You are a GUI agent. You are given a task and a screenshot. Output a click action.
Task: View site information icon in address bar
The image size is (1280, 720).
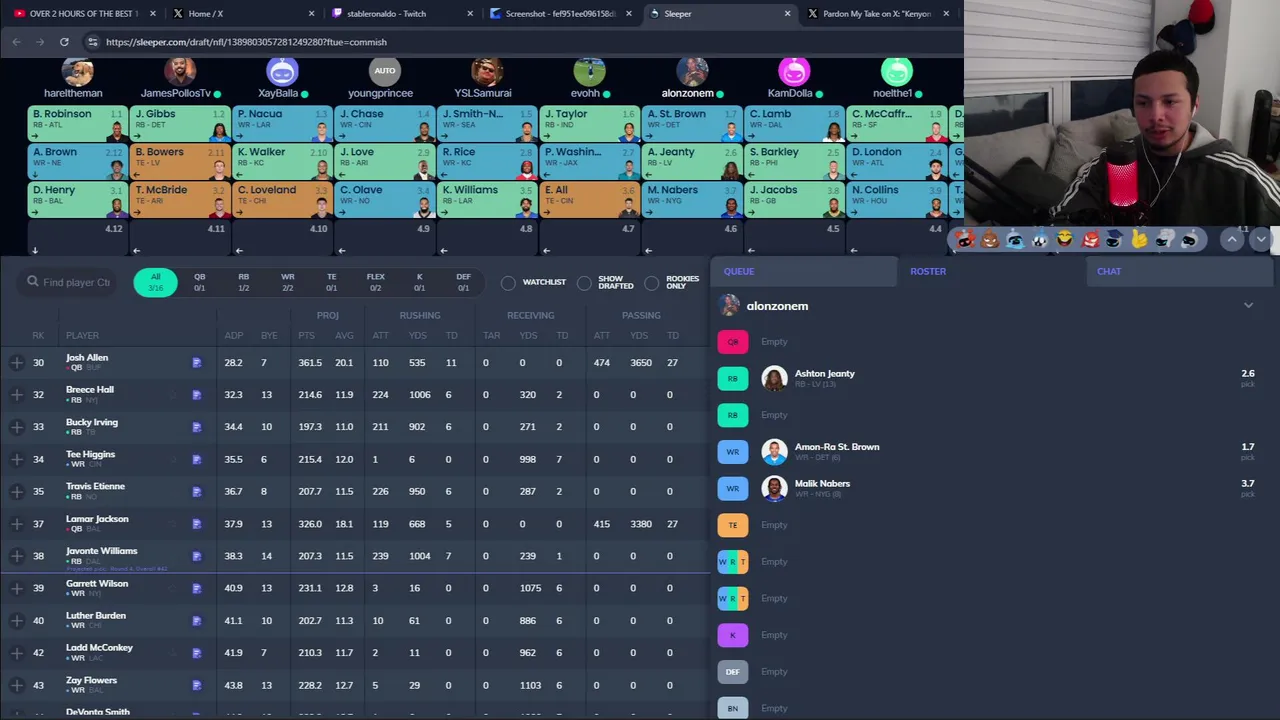[x=92, y=42]
